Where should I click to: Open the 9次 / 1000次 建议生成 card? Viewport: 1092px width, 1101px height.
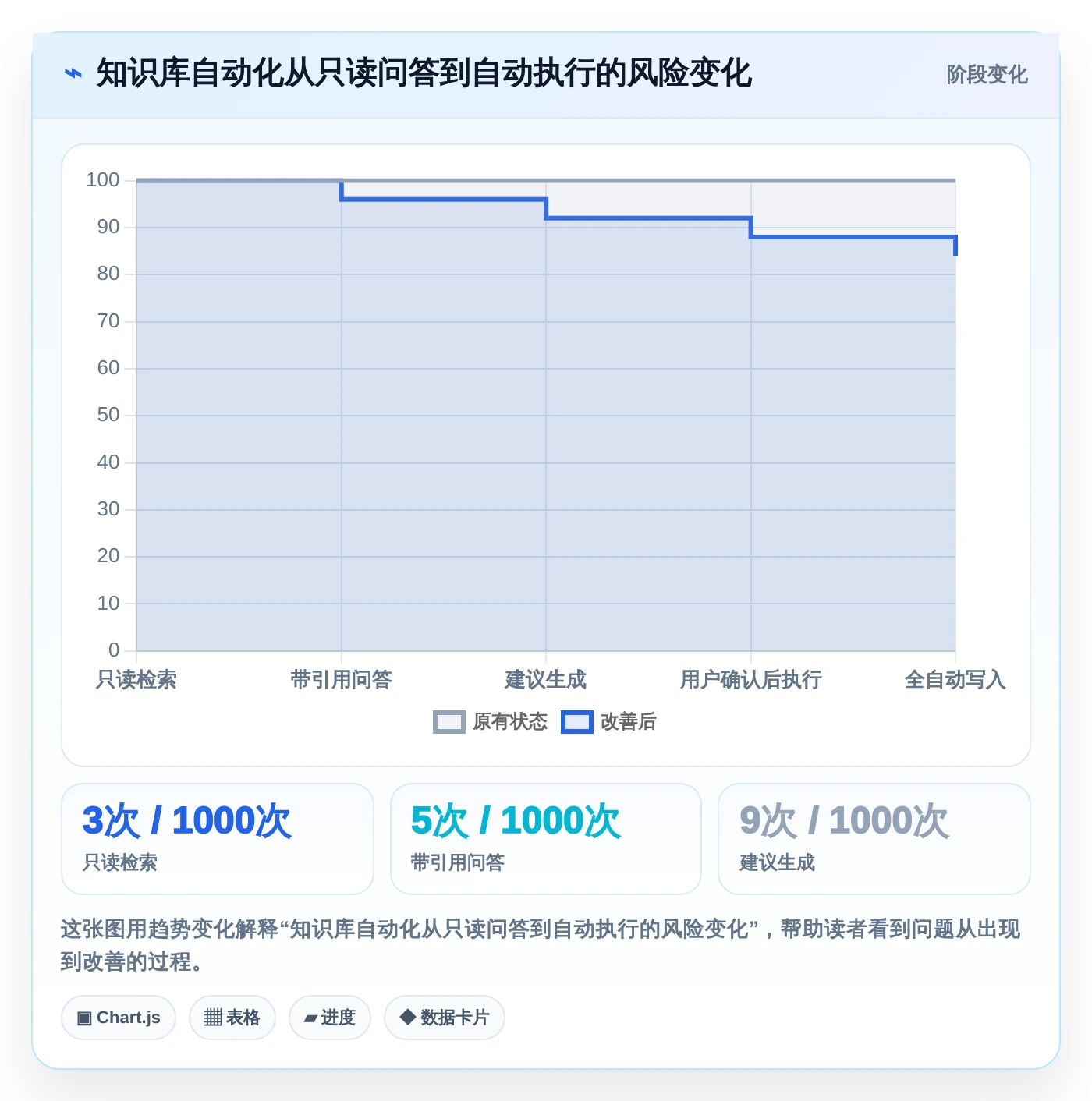tap(874, 839)
